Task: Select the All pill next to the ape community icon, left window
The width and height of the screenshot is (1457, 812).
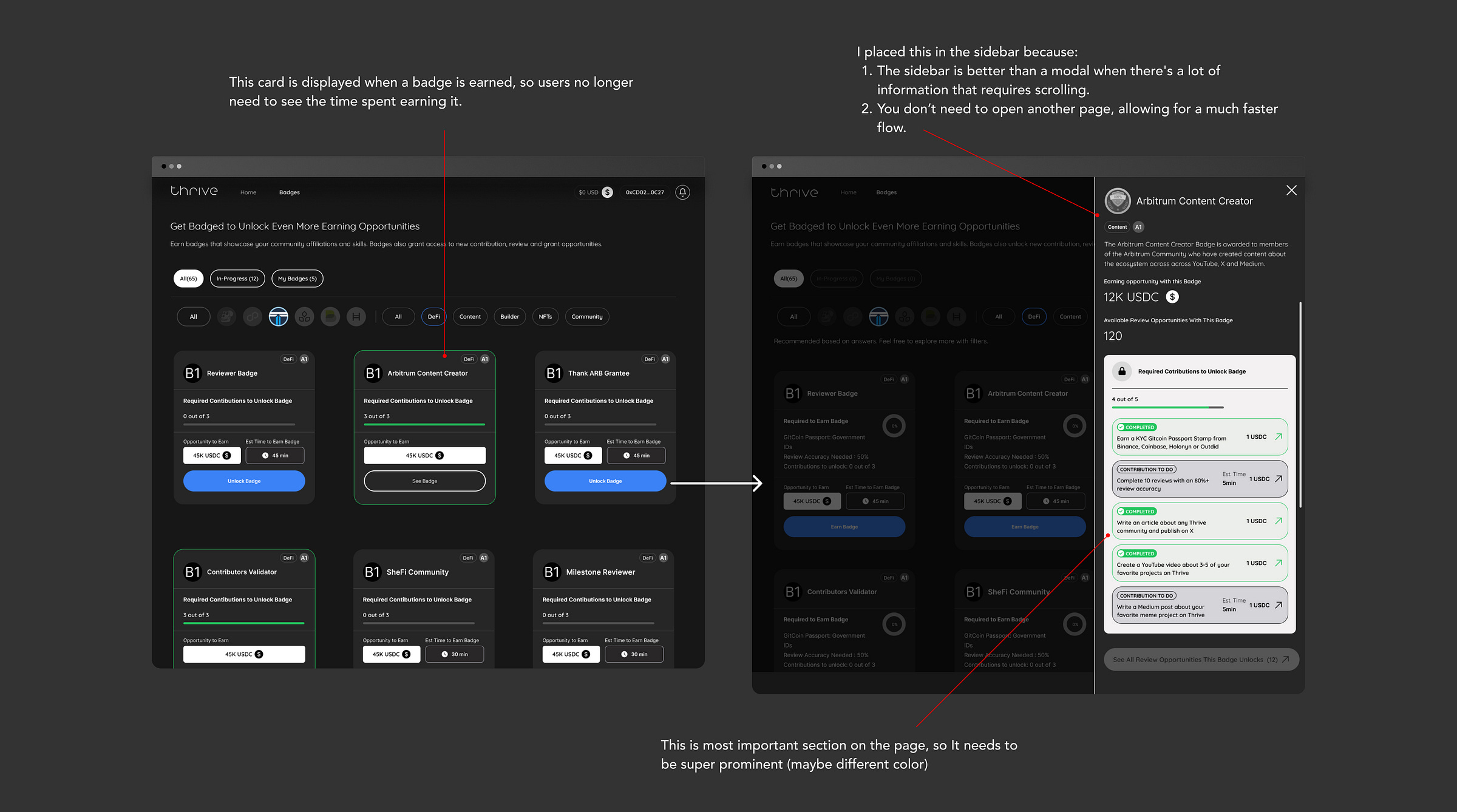Action: [x=194, y=317]
